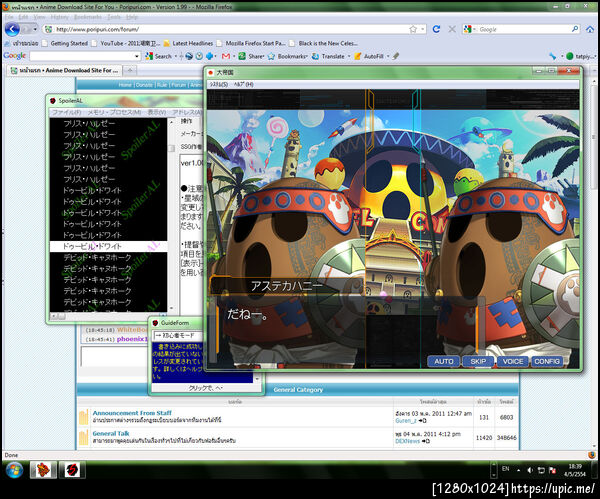Open Firefox History menu
The image size is (600, 499).
click(x=59, y=17)
